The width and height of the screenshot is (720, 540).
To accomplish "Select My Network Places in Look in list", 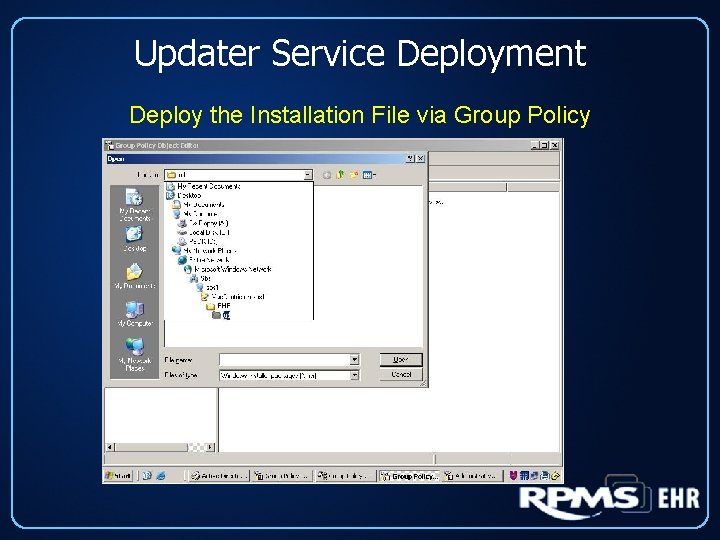I will [204, 251].
